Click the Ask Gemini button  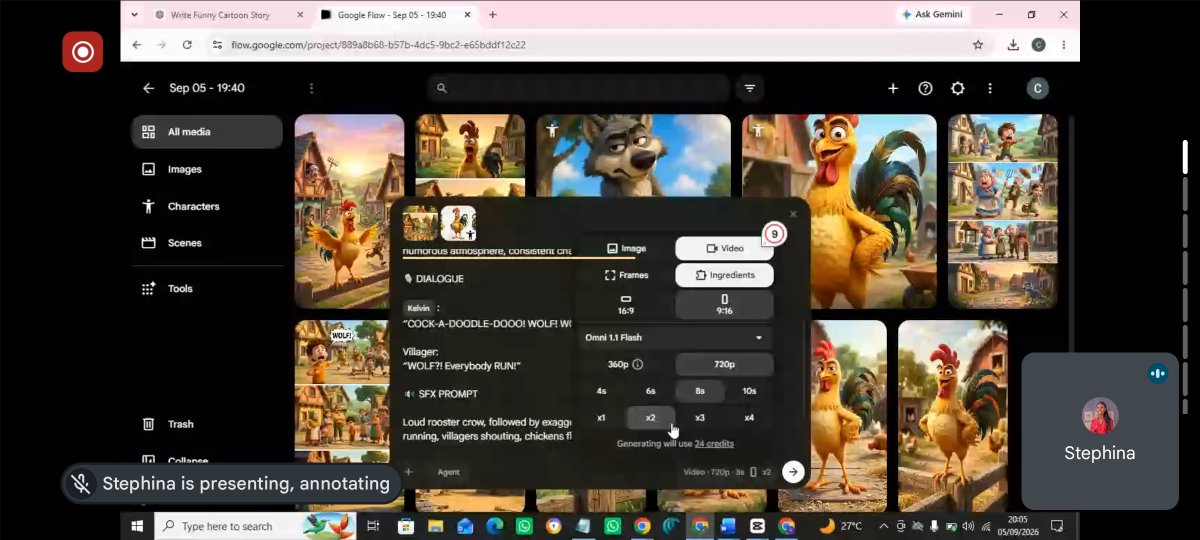pos(935,15)
